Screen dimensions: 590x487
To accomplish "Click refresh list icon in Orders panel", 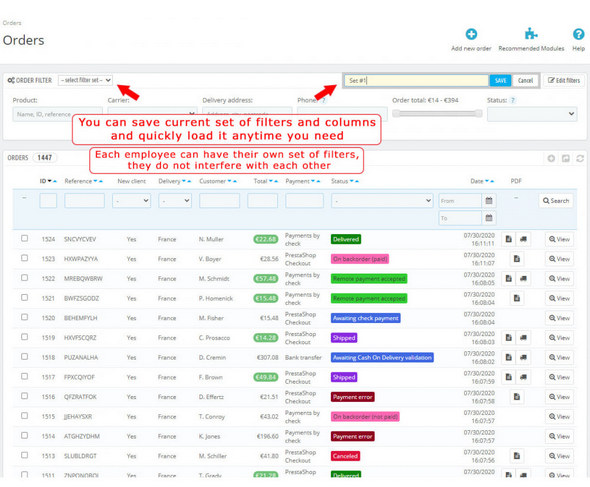I will 580,158.
